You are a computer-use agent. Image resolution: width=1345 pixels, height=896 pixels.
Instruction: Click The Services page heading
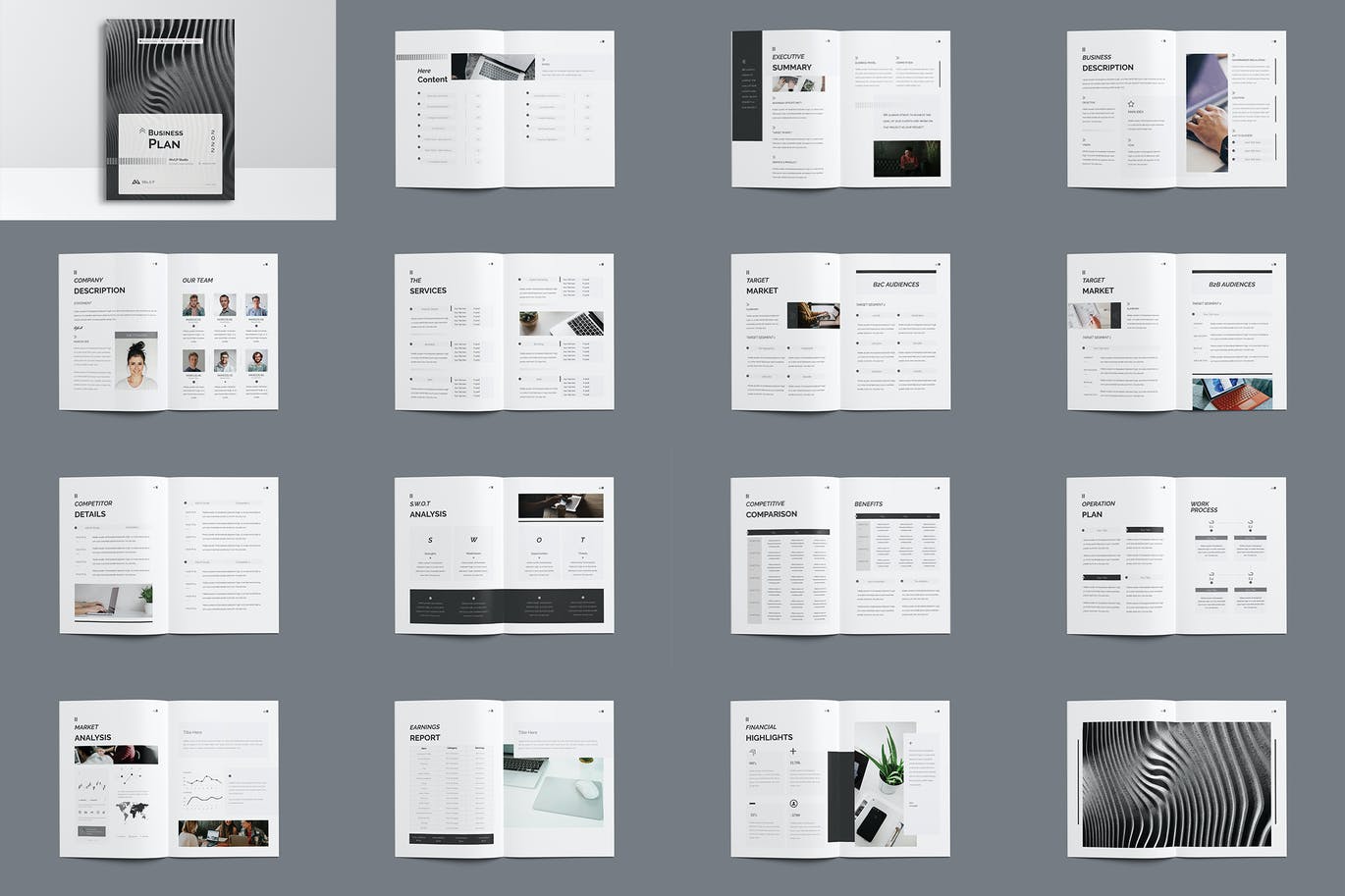coord(427,286)
